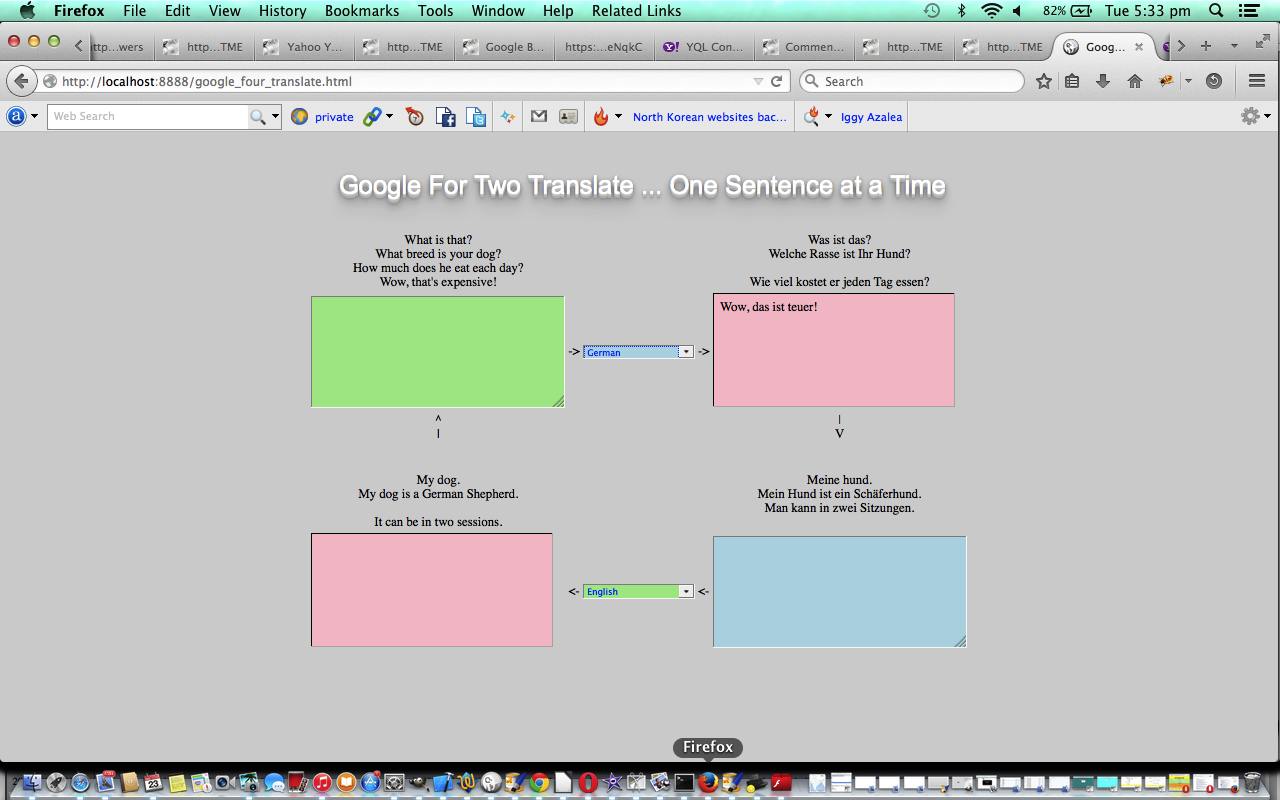Click the Mein Hund ist ein Schäferhund text
Screen dimensions: 1280x800
click(x=839, y=494)
